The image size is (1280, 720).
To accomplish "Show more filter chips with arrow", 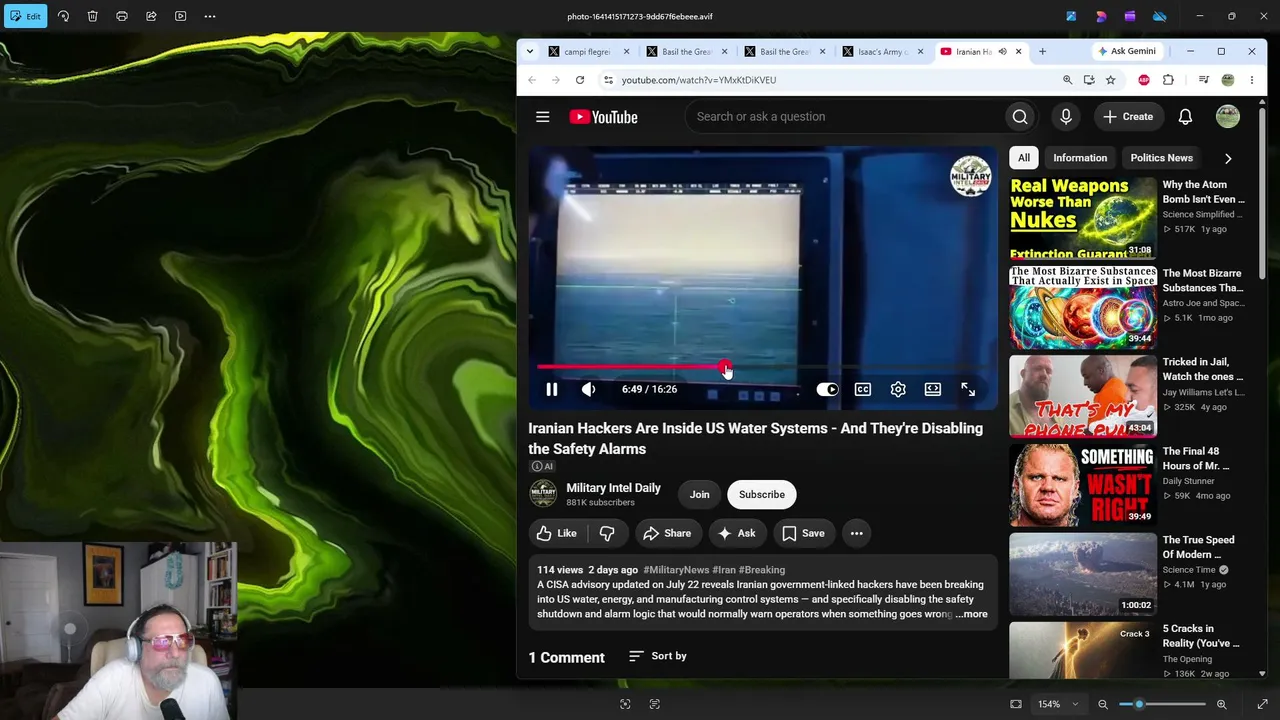I will pyautogui.click(x=1228, y=158).
